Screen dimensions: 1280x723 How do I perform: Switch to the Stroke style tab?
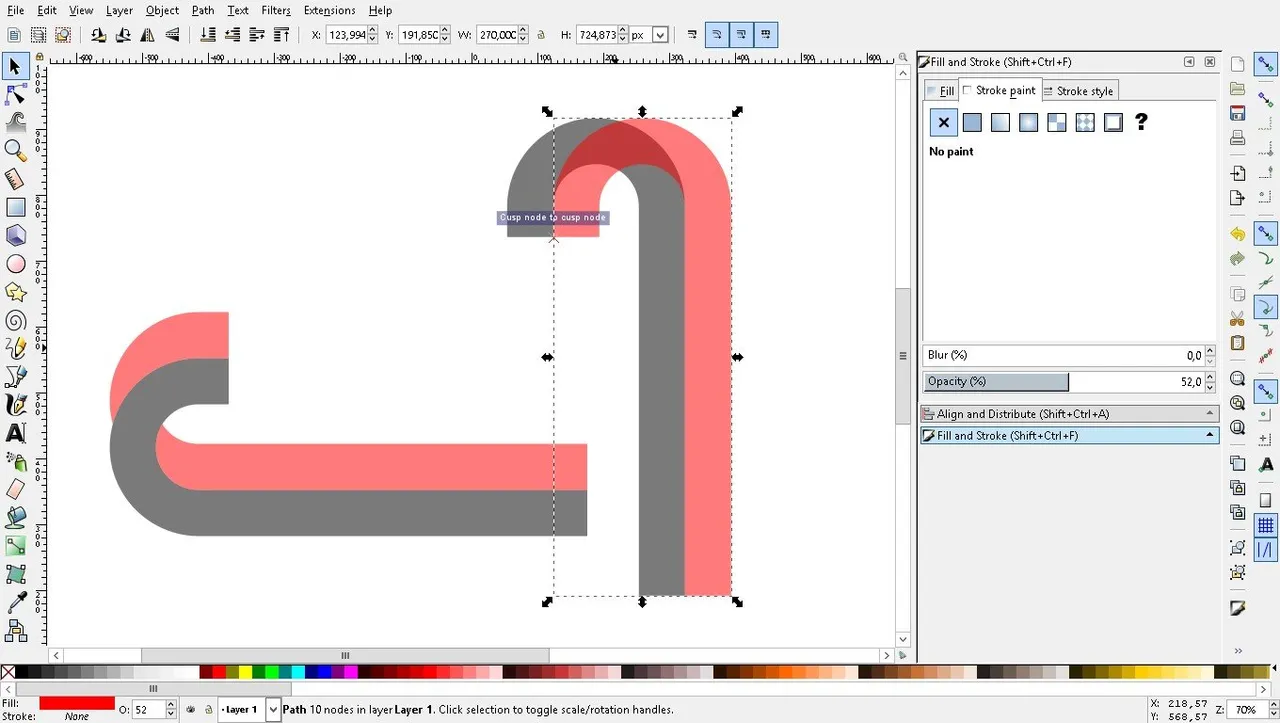pyautogui.click(x=1078, y=91)
